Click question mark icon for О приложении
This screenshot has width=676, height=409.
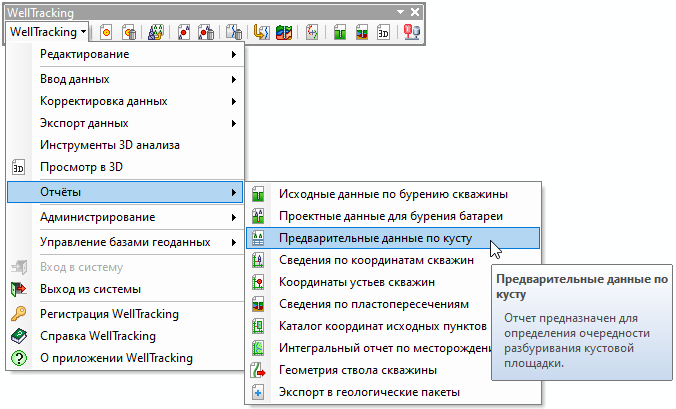[x=17, y=358]
